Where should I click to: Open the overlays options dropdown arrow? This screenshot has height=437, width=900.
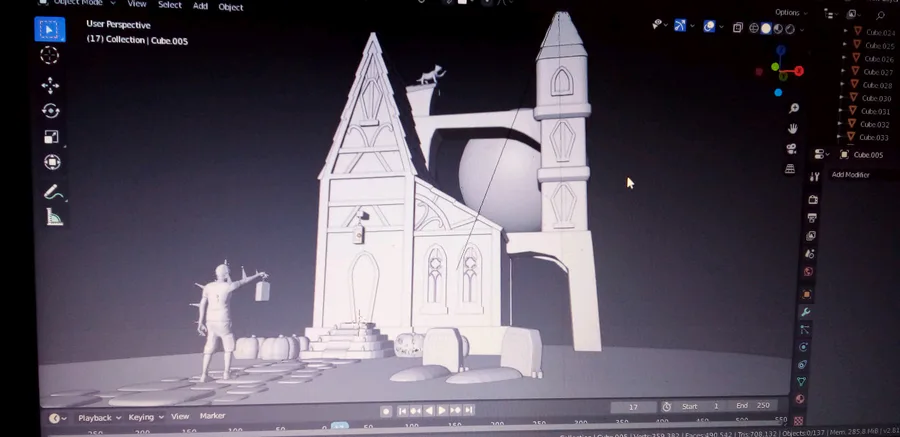point(721,27)
